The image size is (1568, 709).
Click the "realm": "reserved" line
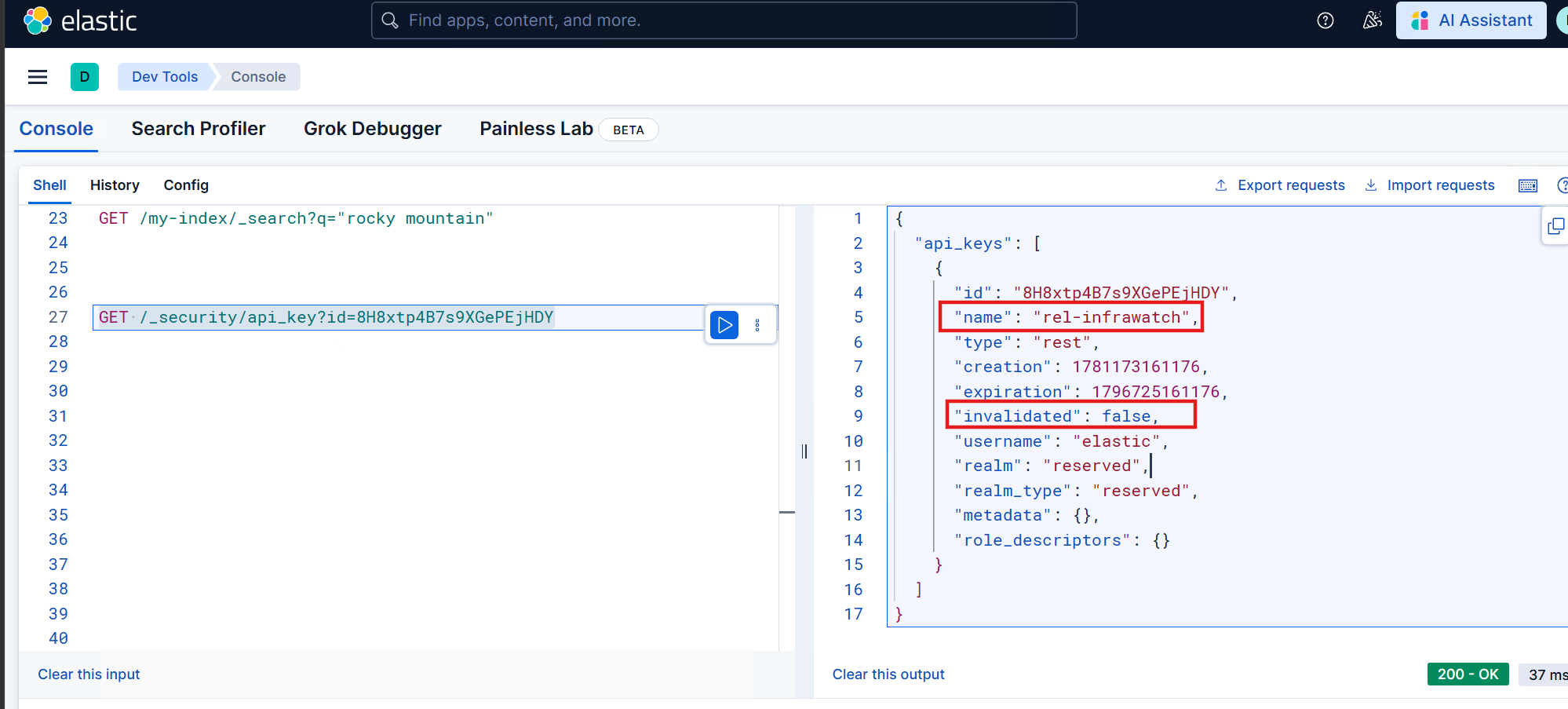1052,466
